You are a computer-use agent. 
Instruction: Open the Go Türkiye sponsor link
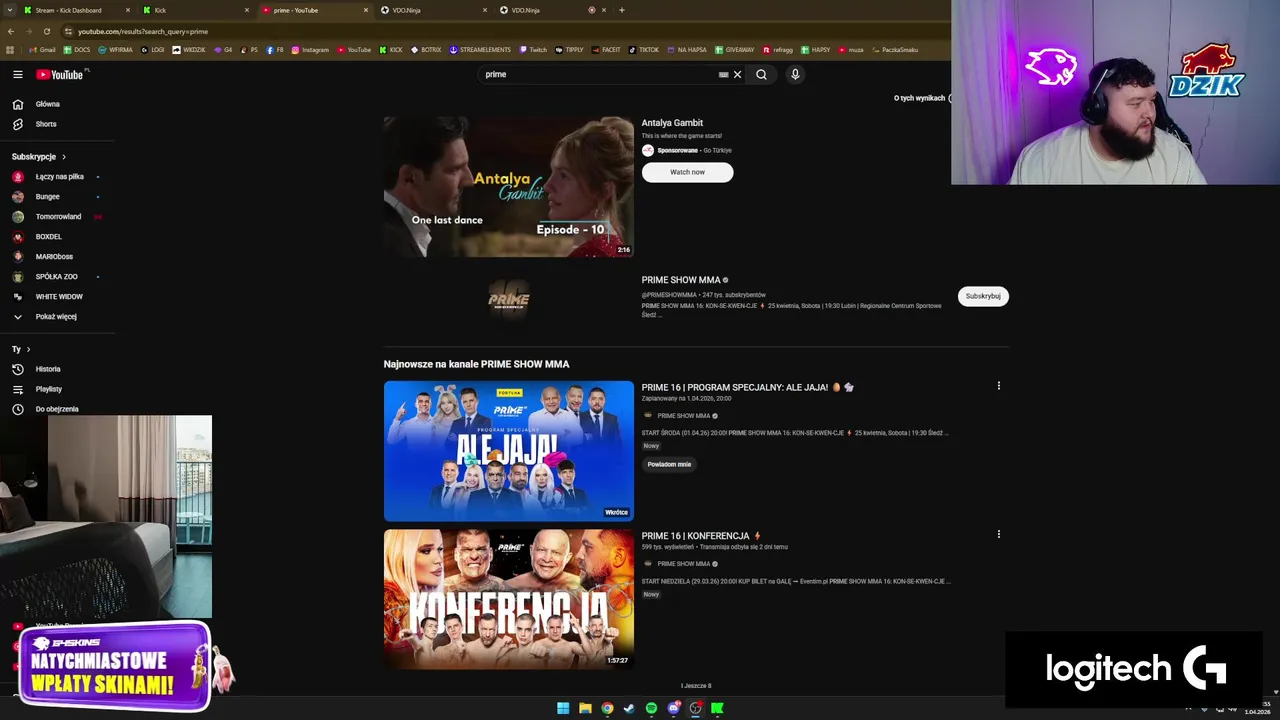click(x=717, y=150)
